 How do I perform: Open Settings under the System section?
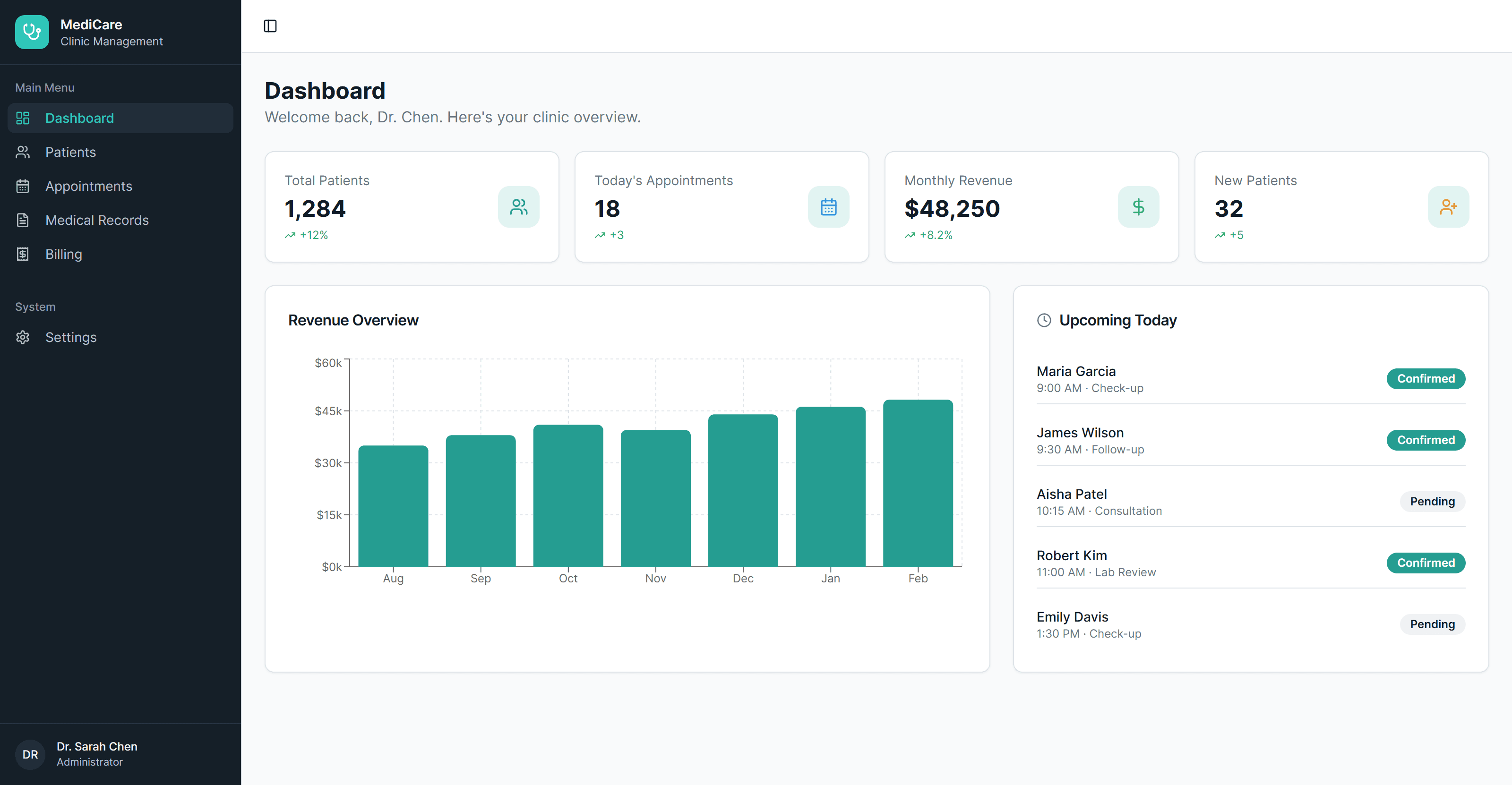pyautogui.click(x=71, y=337)
